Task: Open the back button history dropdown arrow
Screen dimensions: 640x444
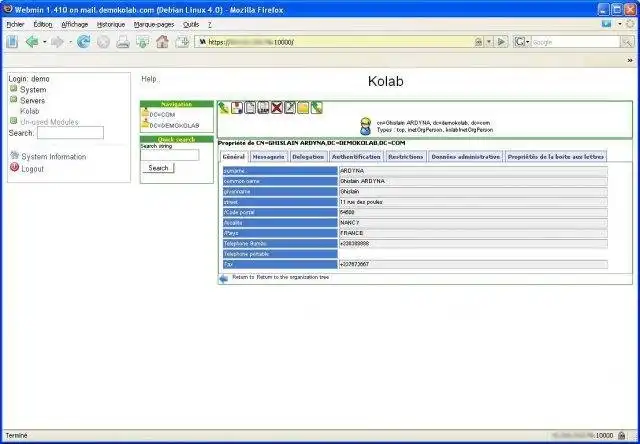Action: point(44,42)
